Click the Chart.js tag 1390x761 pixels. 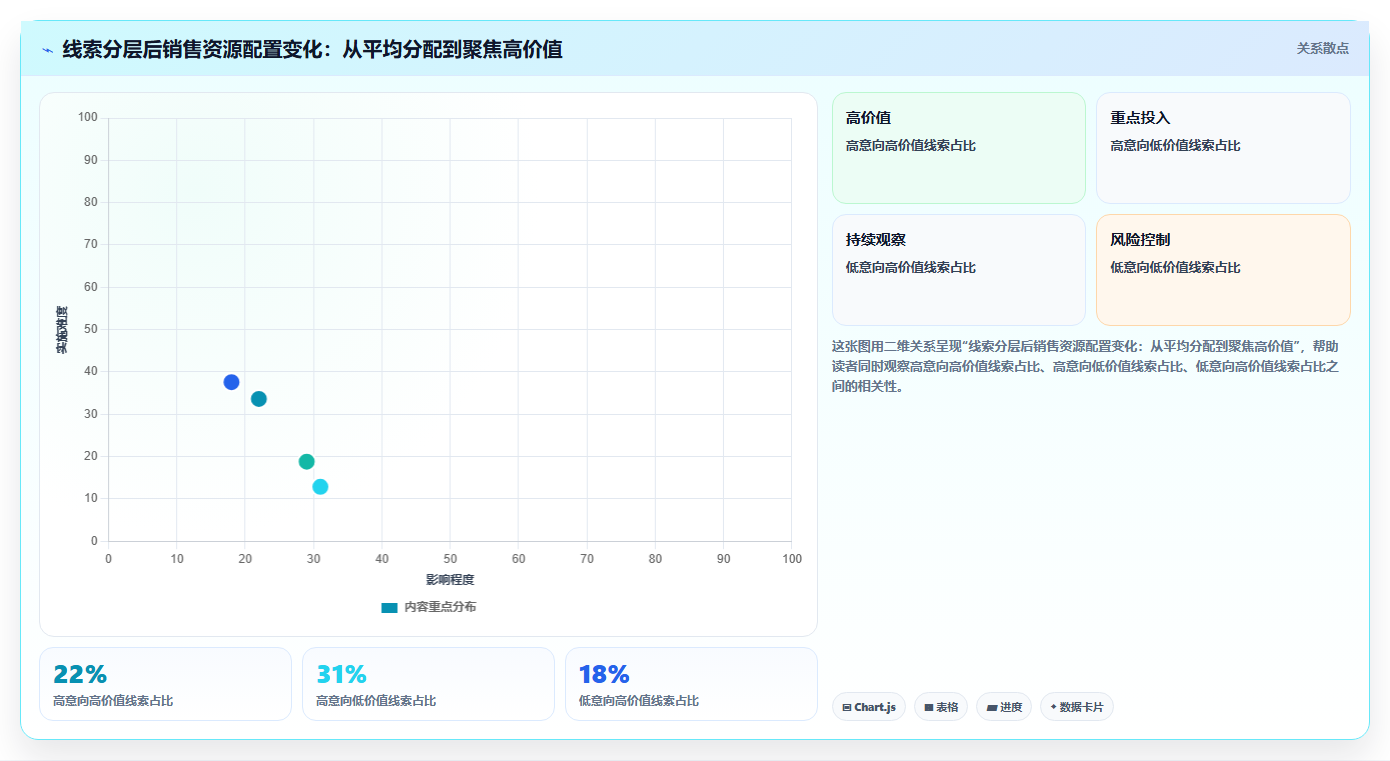[869, 707]
